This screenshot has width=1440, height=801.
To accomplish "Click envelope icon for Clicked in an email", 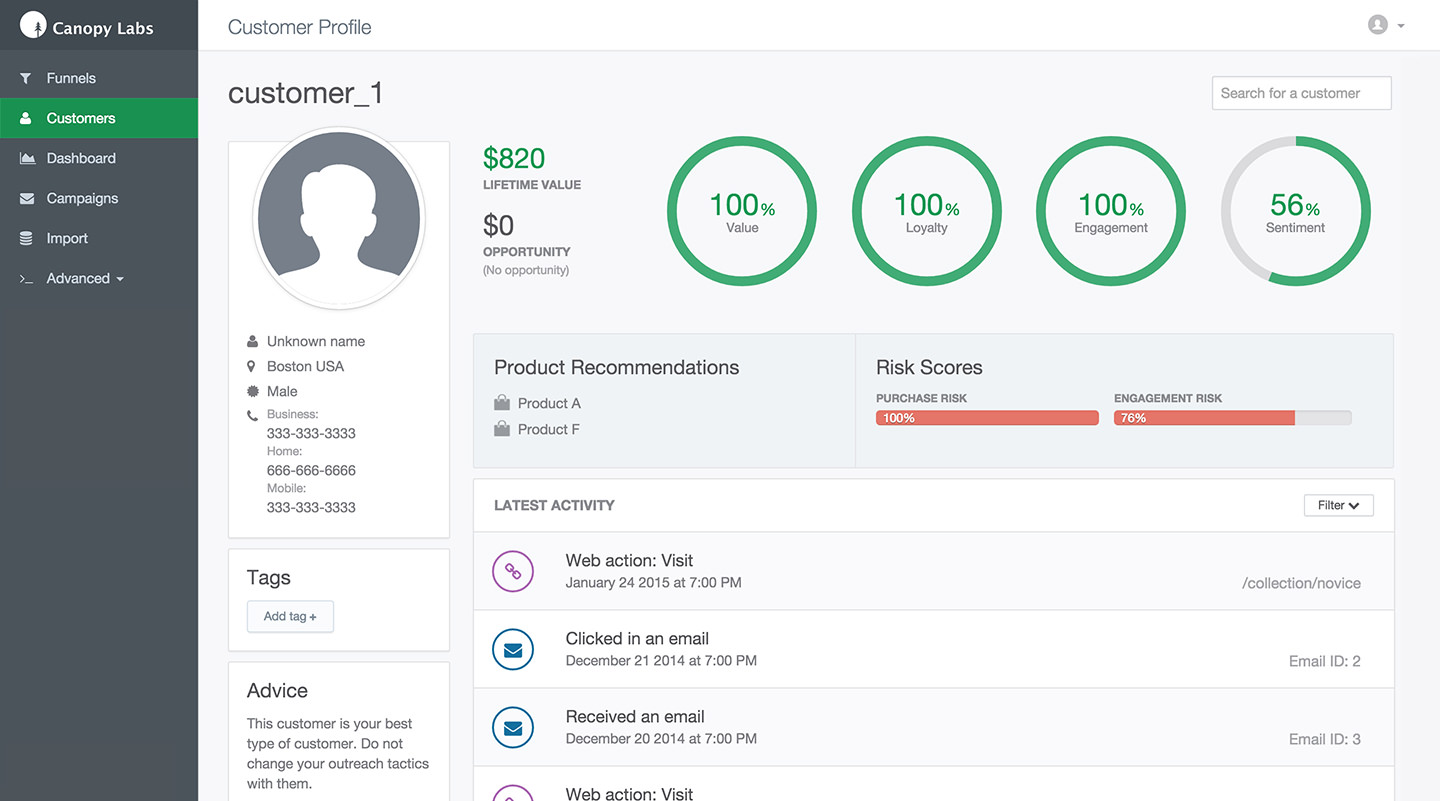I will 513,649.
